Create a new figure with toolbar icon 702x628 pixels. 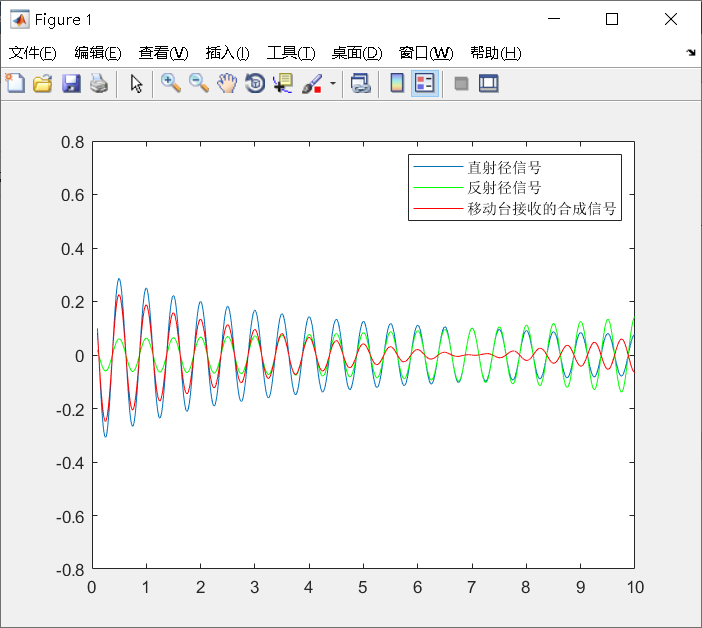(x=15, y=83)
